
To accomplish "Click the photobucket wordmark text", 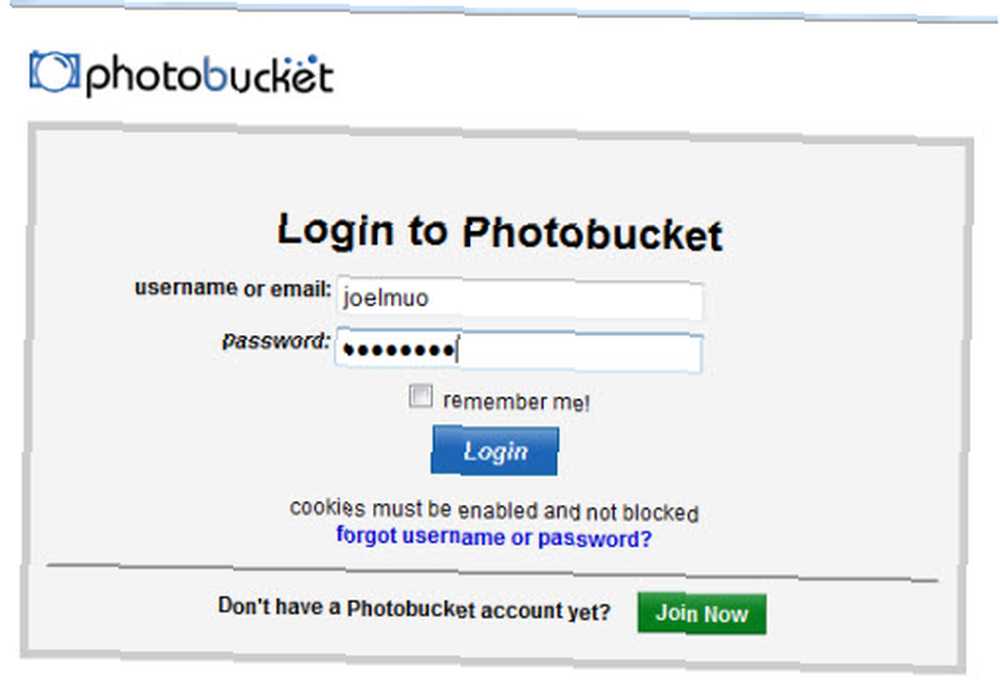I will 210,76.
